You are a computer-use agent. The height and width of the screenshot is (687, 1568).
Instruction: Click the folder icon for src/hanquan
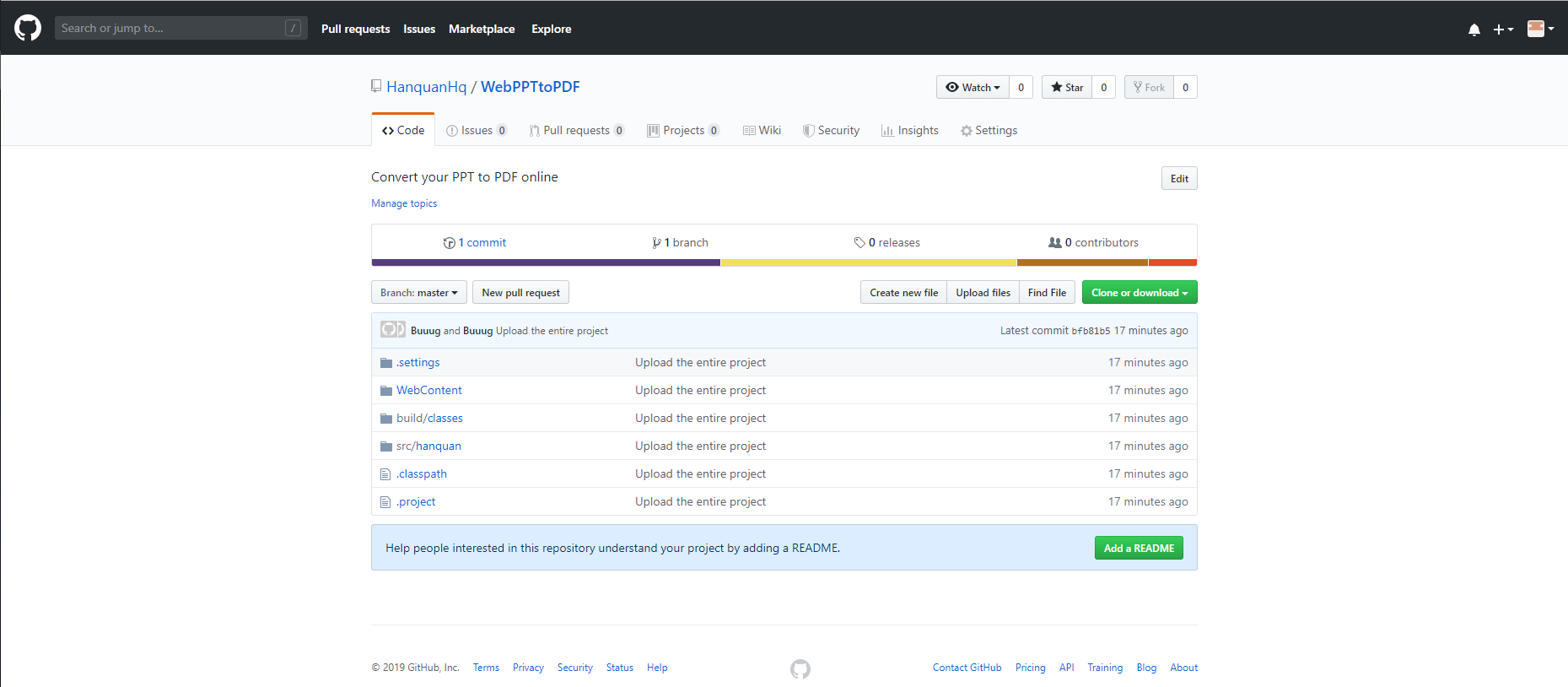386,446
